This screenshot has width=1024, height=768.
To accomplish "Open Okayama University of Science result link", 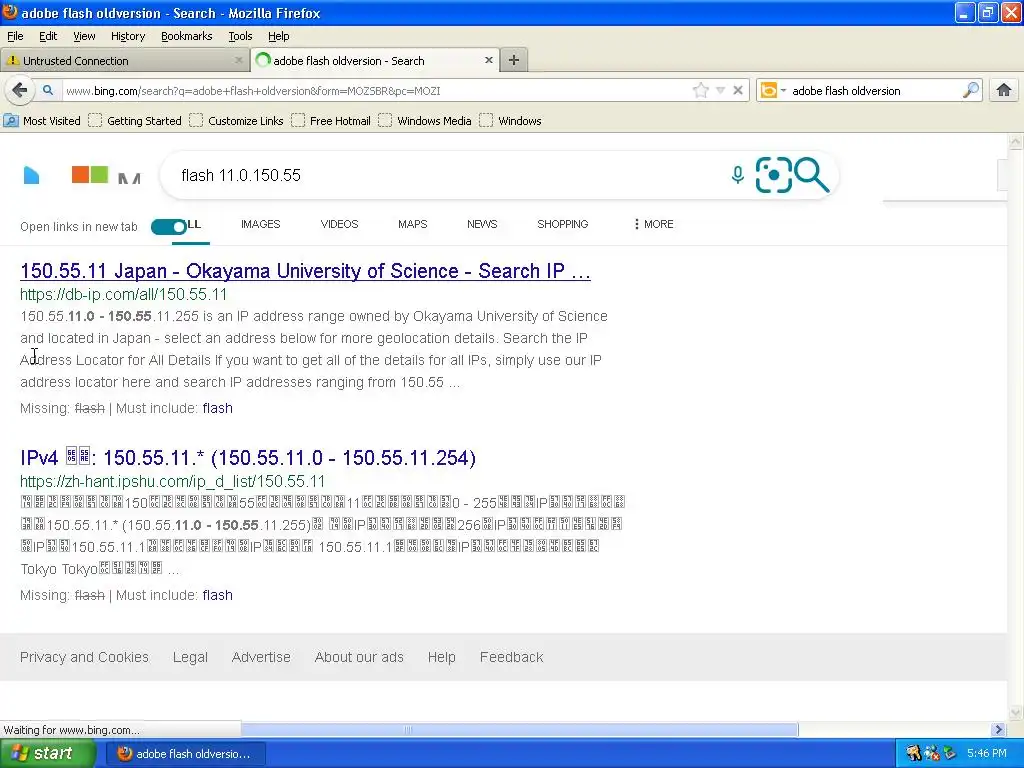I will 305,271.
